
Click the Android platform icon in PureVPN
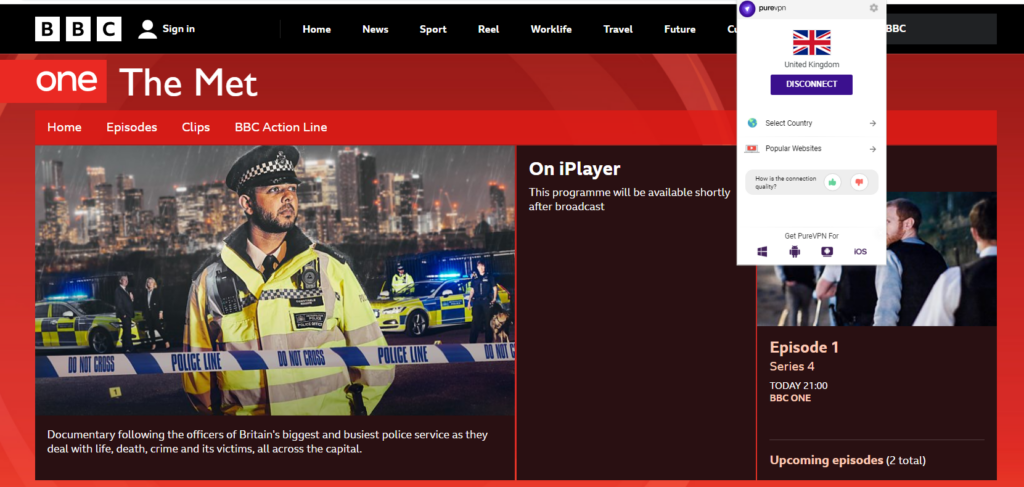pyautogui.click(x=795, y=251)
